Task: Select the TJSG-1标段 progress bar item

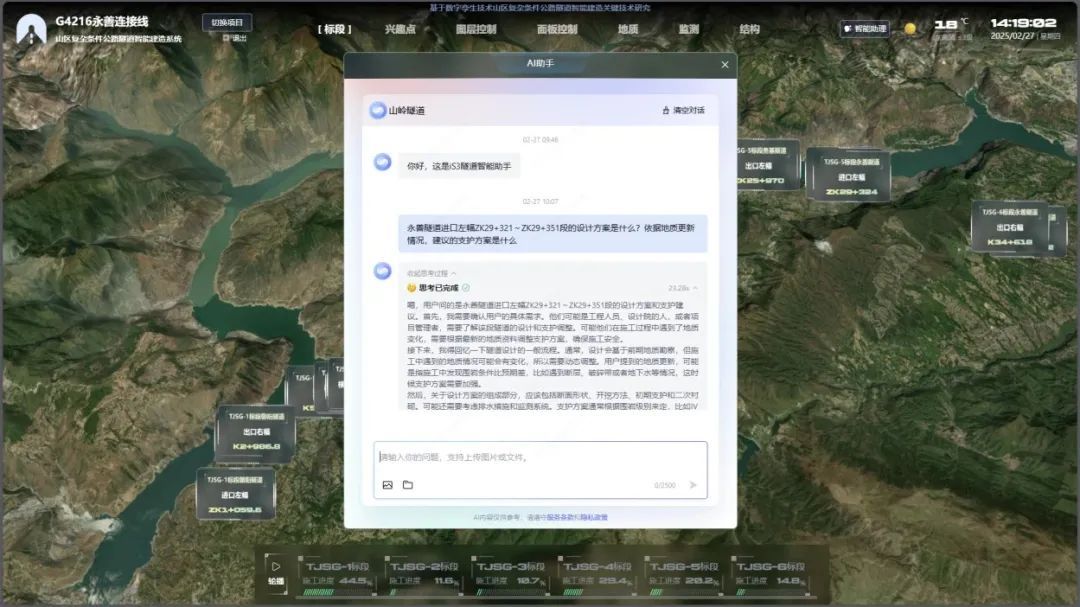Action: [338, 573]
